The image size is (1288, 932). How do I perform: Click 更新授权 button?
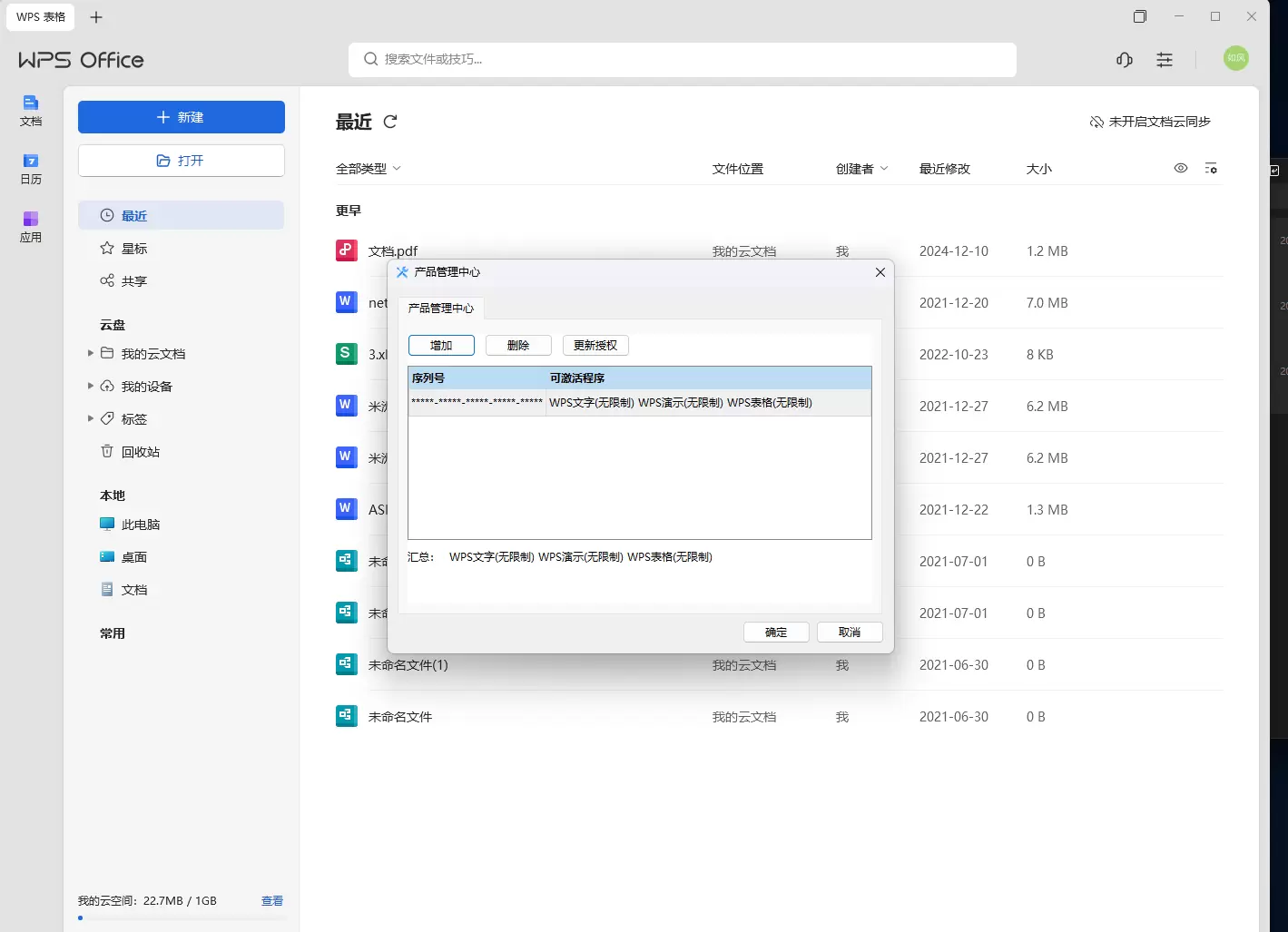point(595,345)
